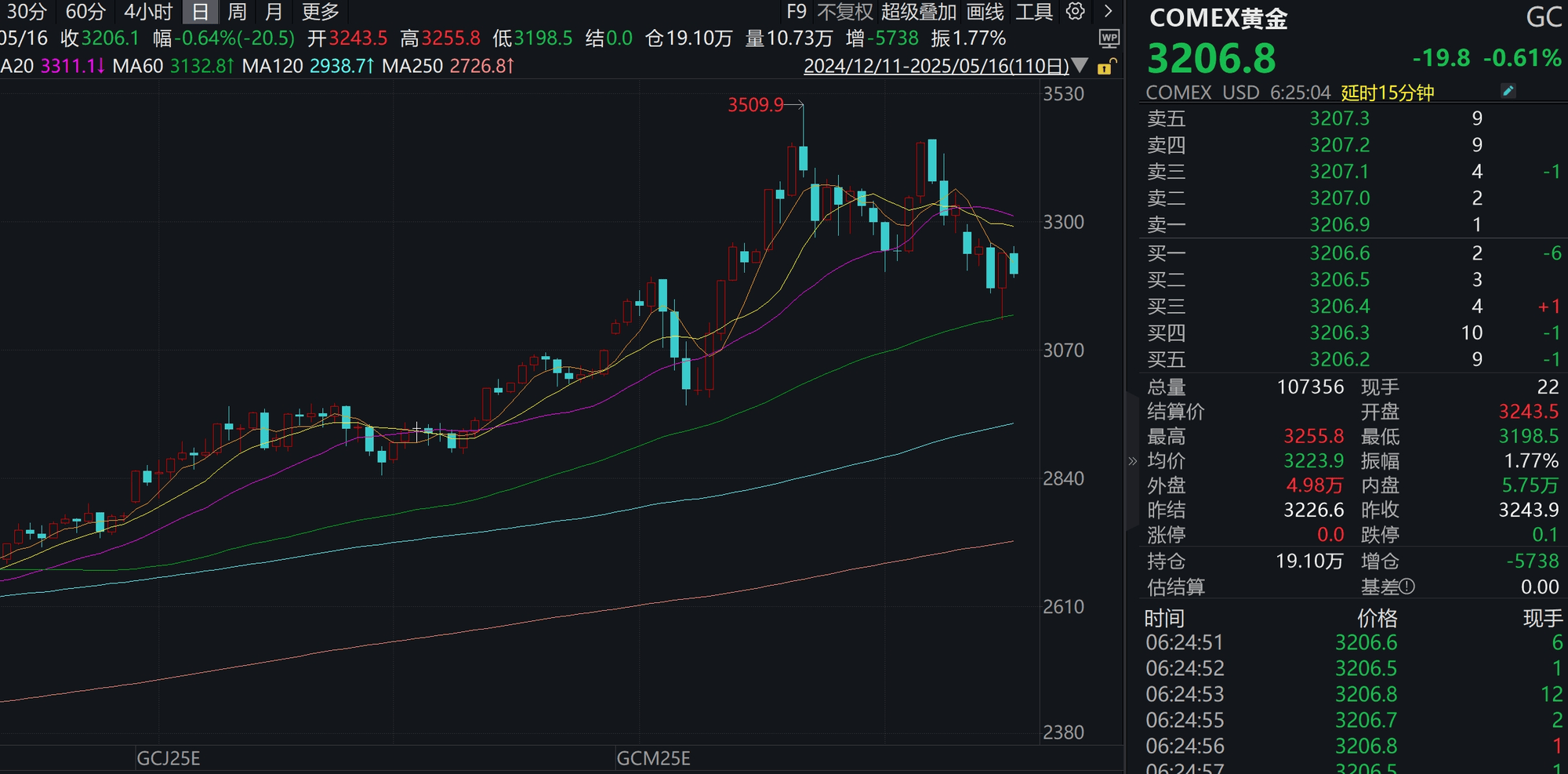
Task: Open the 更多 periods menu
Action: tap(321, 11)
